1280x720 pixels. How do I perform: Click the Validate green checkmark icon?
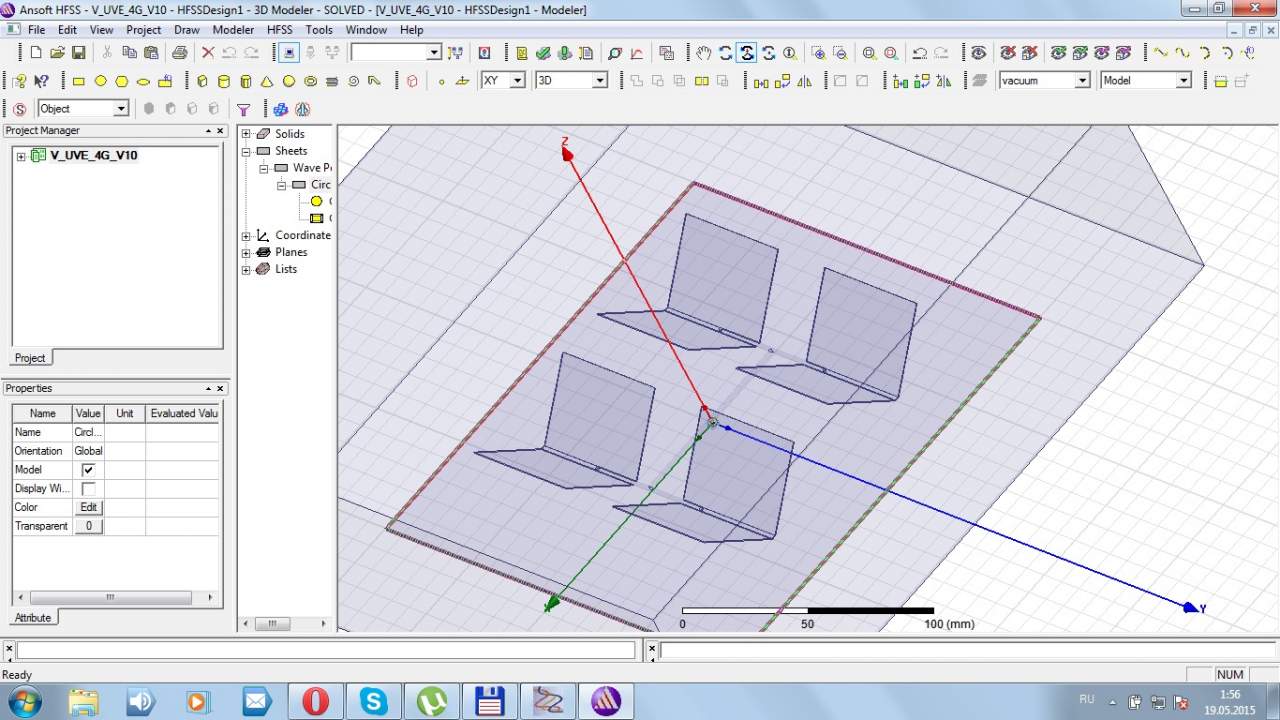point(543,53)
